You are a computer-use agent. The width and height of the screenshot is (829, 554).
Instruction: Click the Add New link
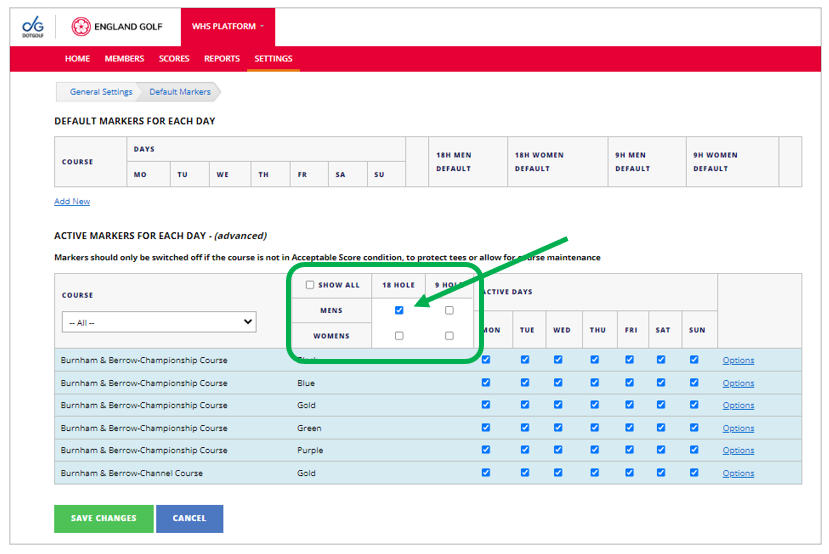72,202
